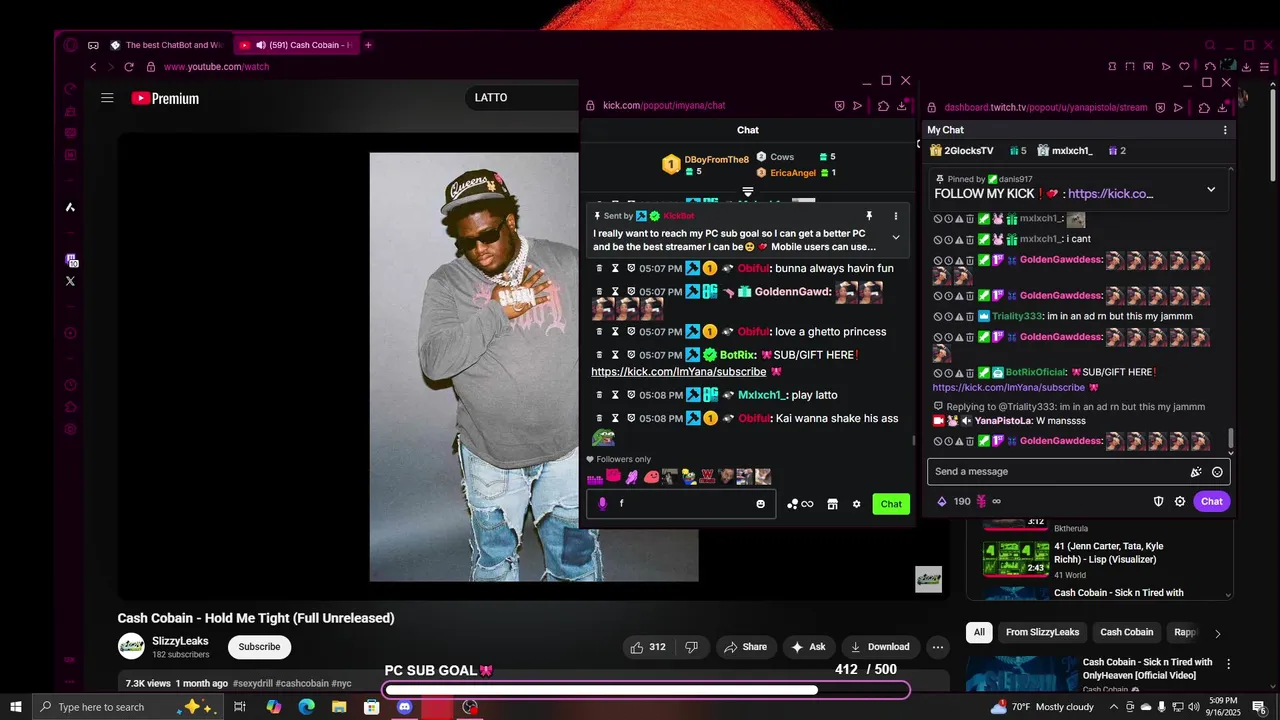This screenshot has height=720, width=1280.
Task: Toggle voice input mic in Kick chat
Action: click(602, 504)
